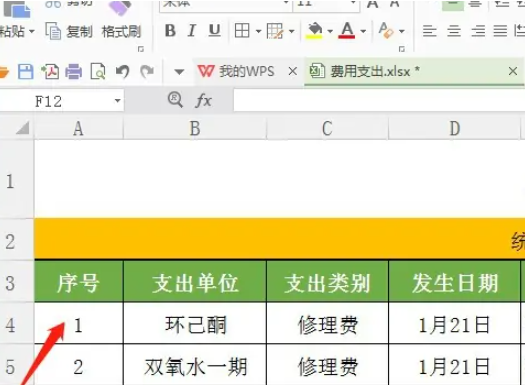
Task: Click the clear formatting eraser icon
Action: click(x=386, y=30)
